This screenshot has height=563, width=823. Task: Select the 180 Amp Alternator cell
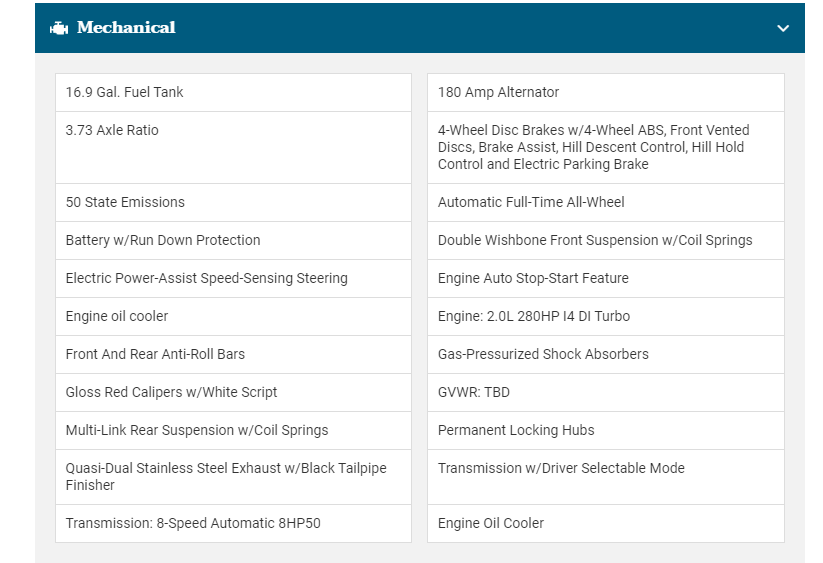(498, 92)
